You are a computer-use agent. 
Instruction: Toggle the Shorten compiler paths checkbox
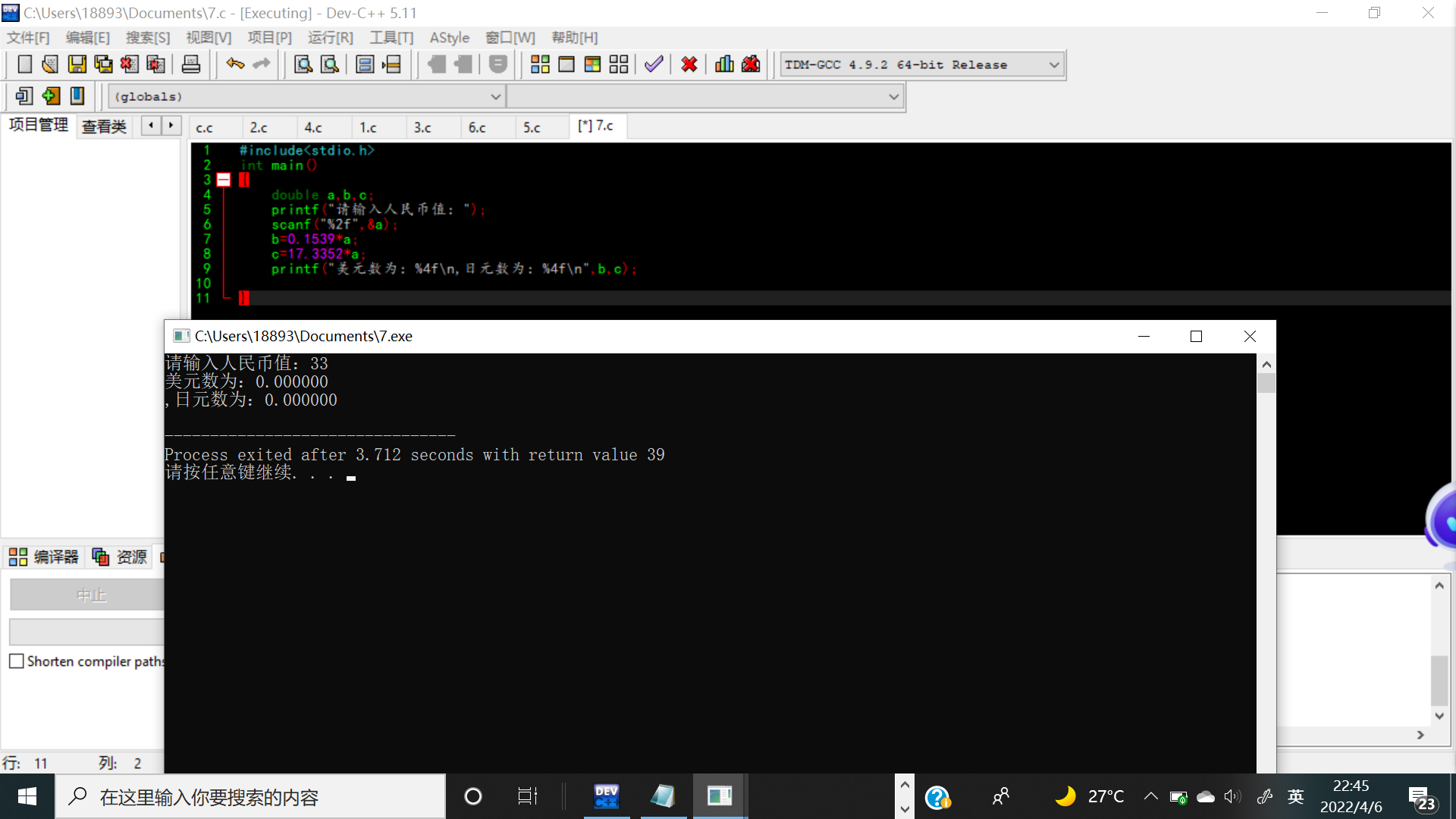pyautogui.click(x=17, y=661)
